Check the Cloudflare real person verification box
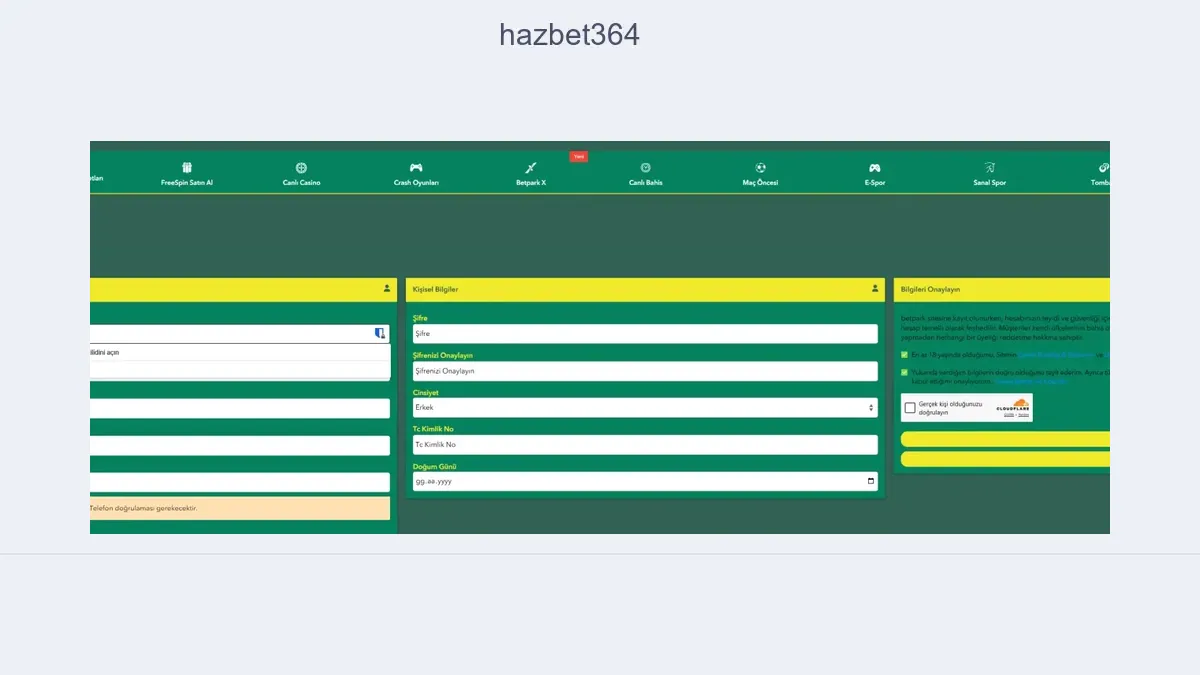The width and height of the screenshot is (1200, 675). coord(910,408)
